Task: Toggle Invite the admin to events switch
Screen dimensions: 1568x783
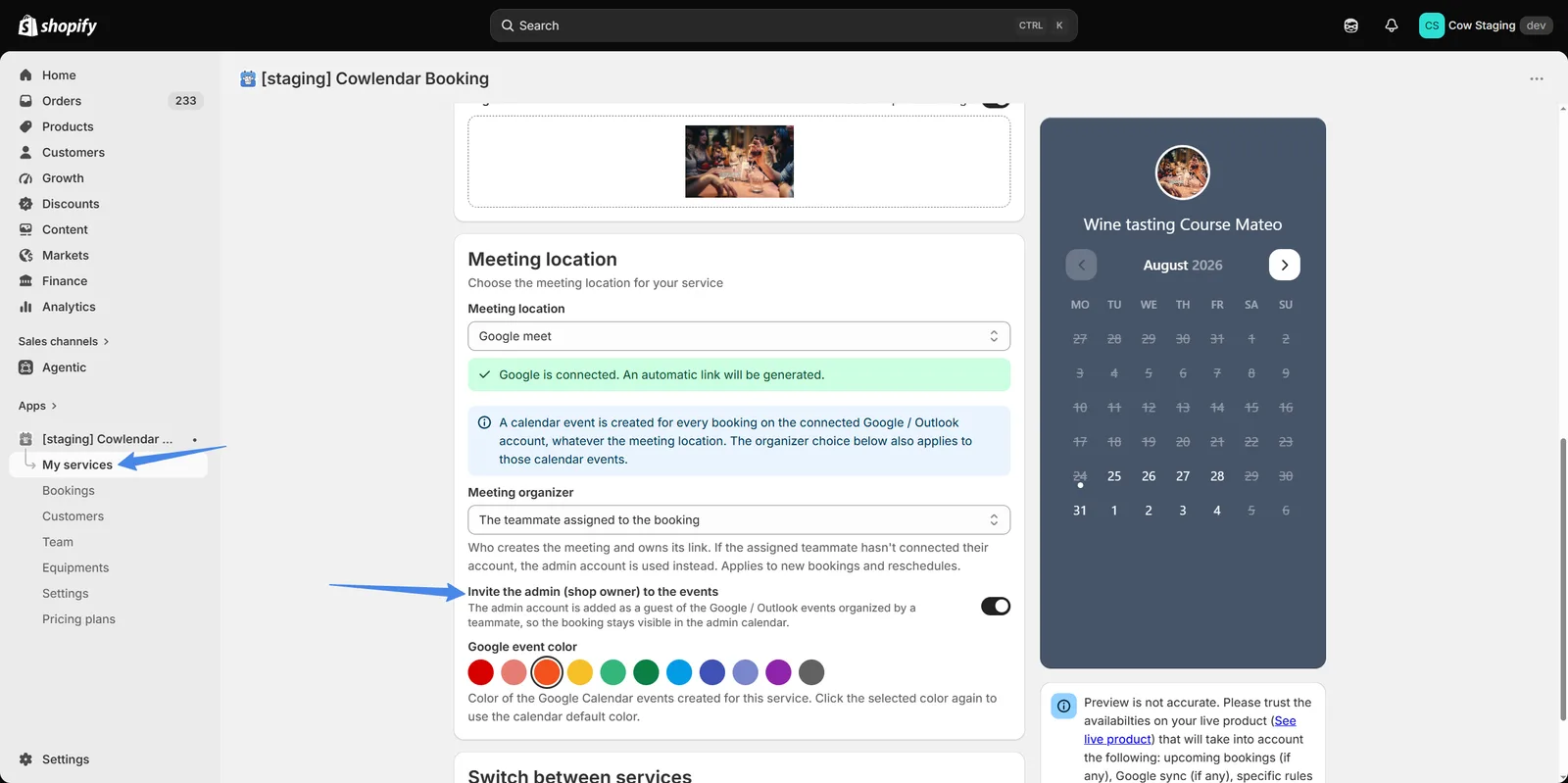Action: click(996, 607)
